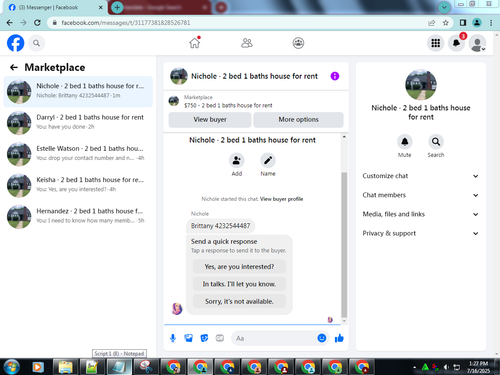
Task: Send quick response 'Sorry, it's not available.'
Action: [239, 301]
